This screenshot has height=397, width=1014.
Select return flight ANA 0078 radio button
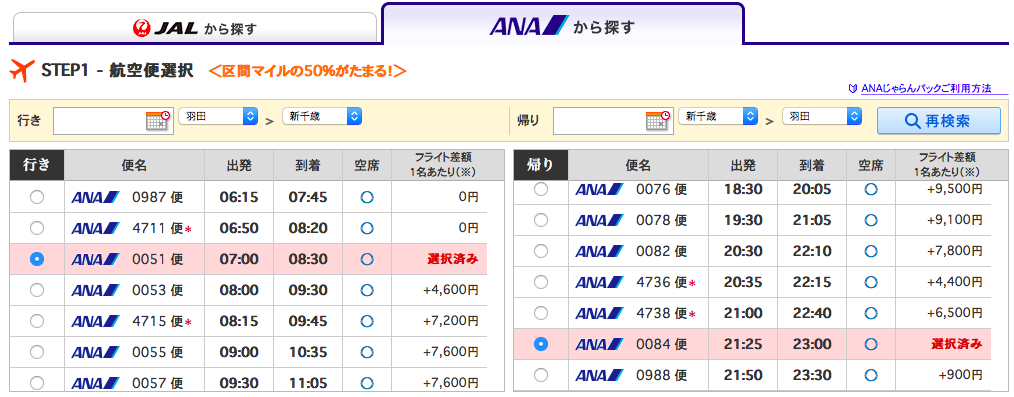pyautogui.click(x=541, y=220)
